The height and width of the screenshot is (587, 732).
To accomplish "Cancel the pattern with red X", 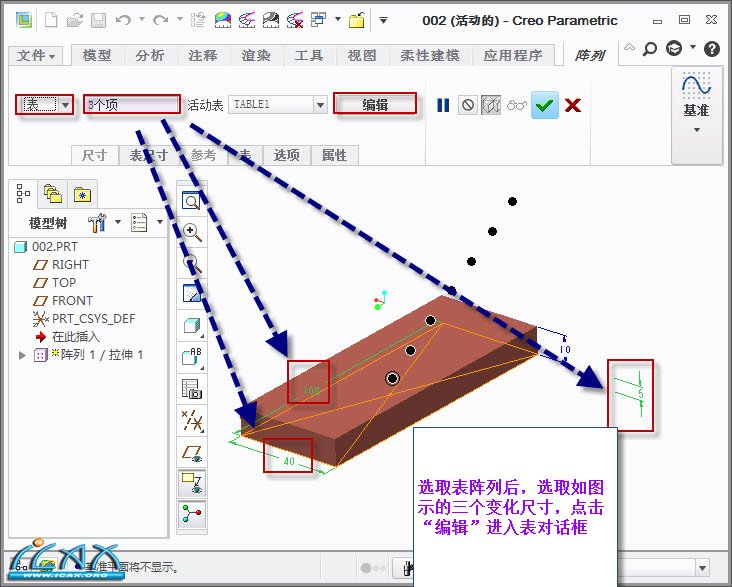I will tap(573, 105).
